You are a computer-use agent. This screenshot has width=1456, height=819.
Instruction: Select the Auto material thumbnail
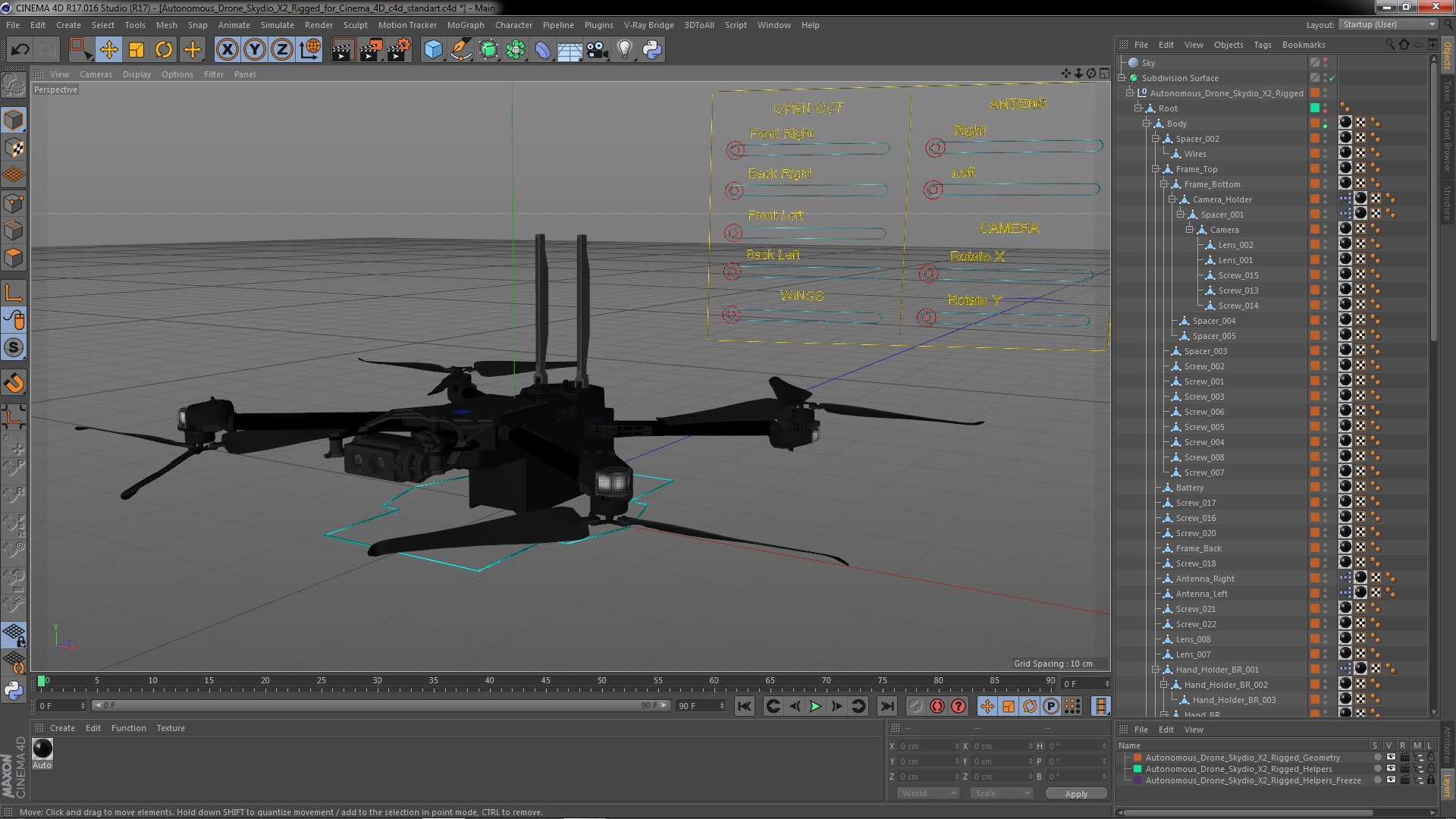coord(42,749)
